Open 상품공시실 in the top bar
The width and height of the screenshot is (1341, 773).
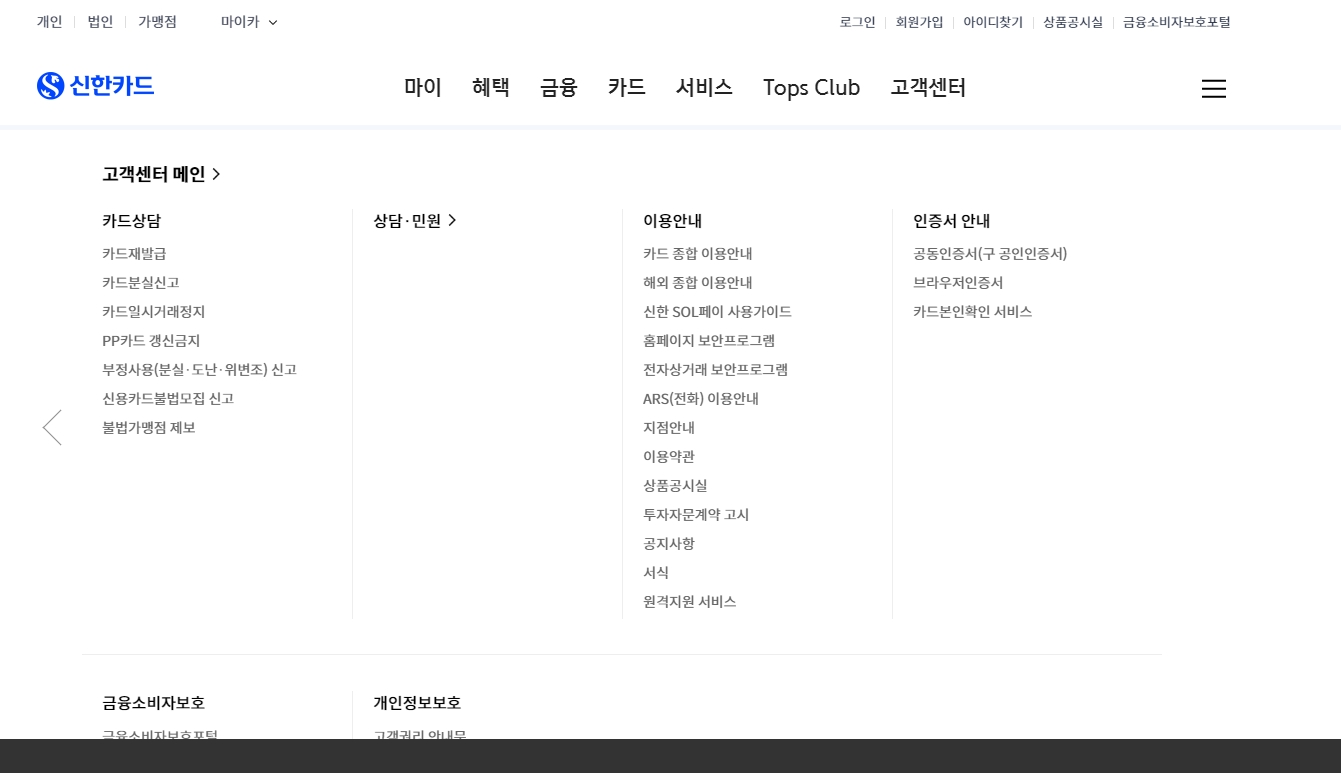click(1073, 22)
